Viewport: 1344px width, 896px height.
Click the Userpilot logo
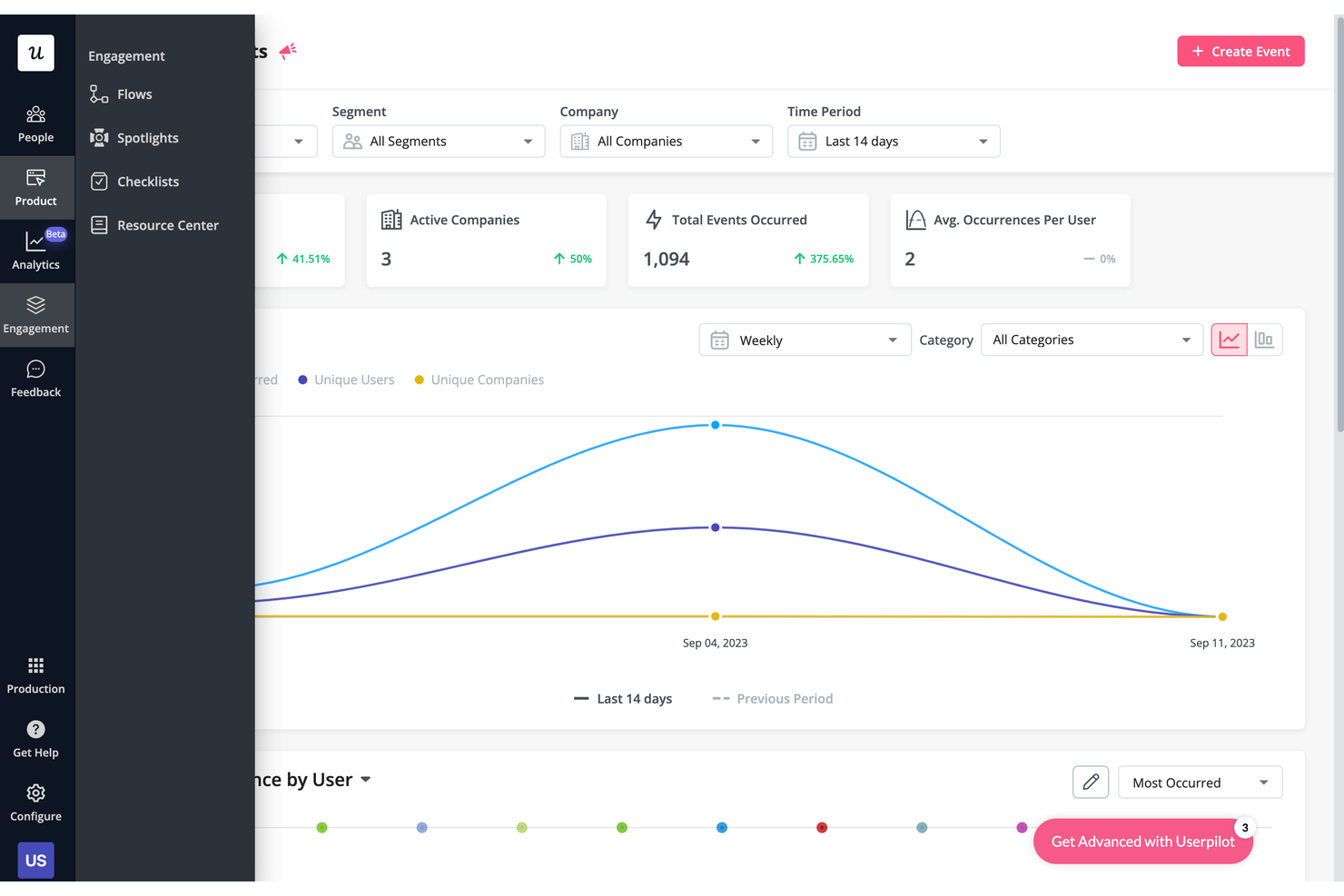[x=35, y=53]
